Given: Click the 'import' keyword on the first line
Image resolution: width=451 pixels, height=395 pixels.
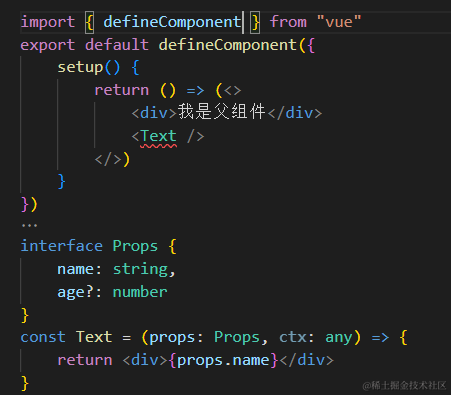Looking at the screenshot, I should 48,22.
